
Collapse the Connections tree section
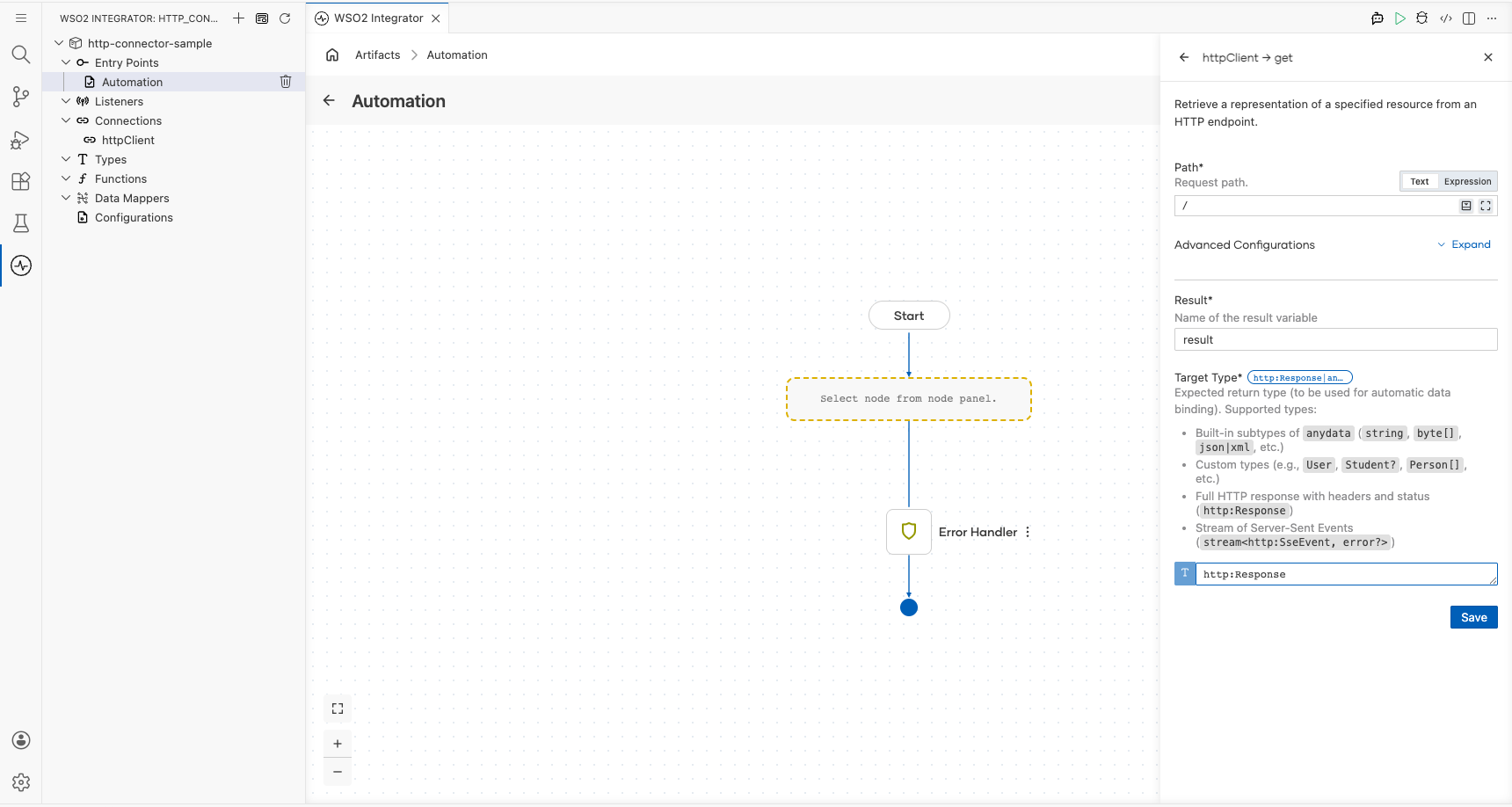(x=66, y=120)
